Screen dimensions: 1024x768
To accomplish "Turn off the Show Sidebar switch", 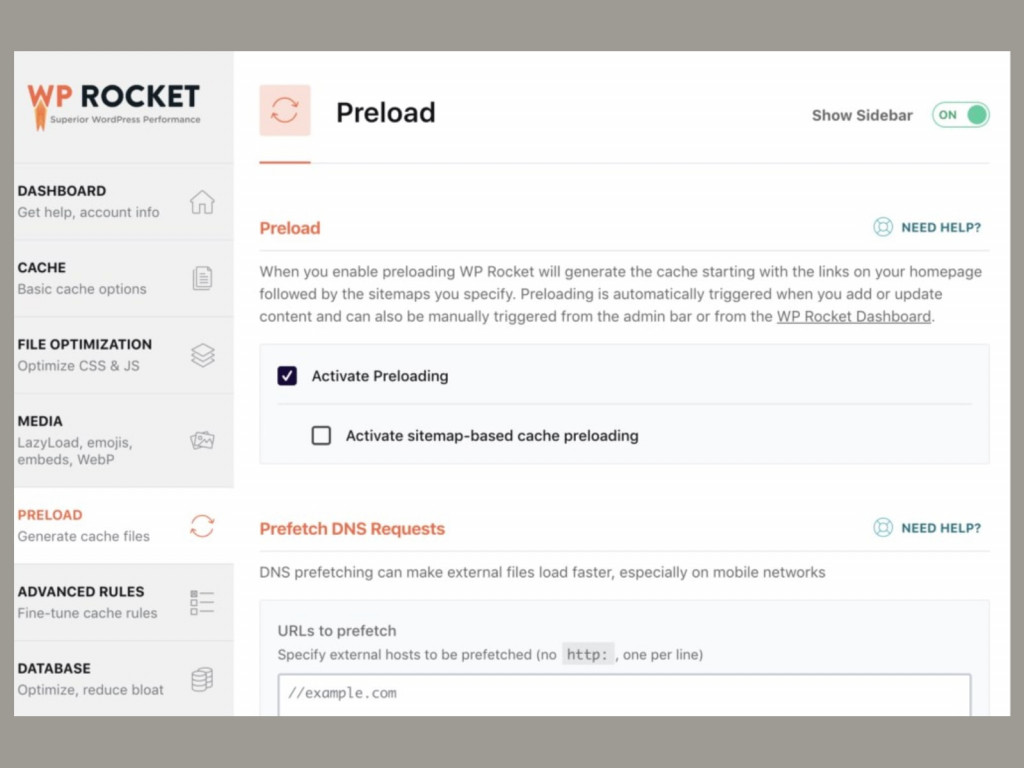I will (959, 115).
